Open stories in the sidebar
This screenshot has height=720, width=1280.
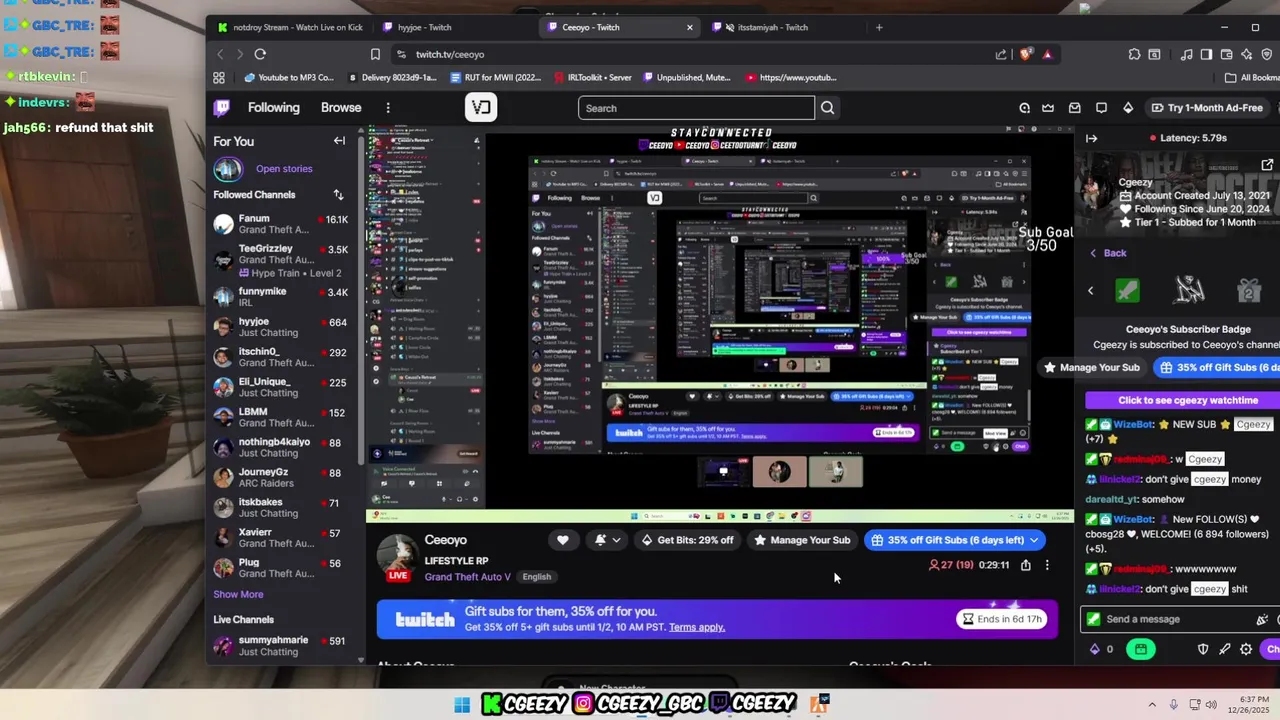pos(284,169)
